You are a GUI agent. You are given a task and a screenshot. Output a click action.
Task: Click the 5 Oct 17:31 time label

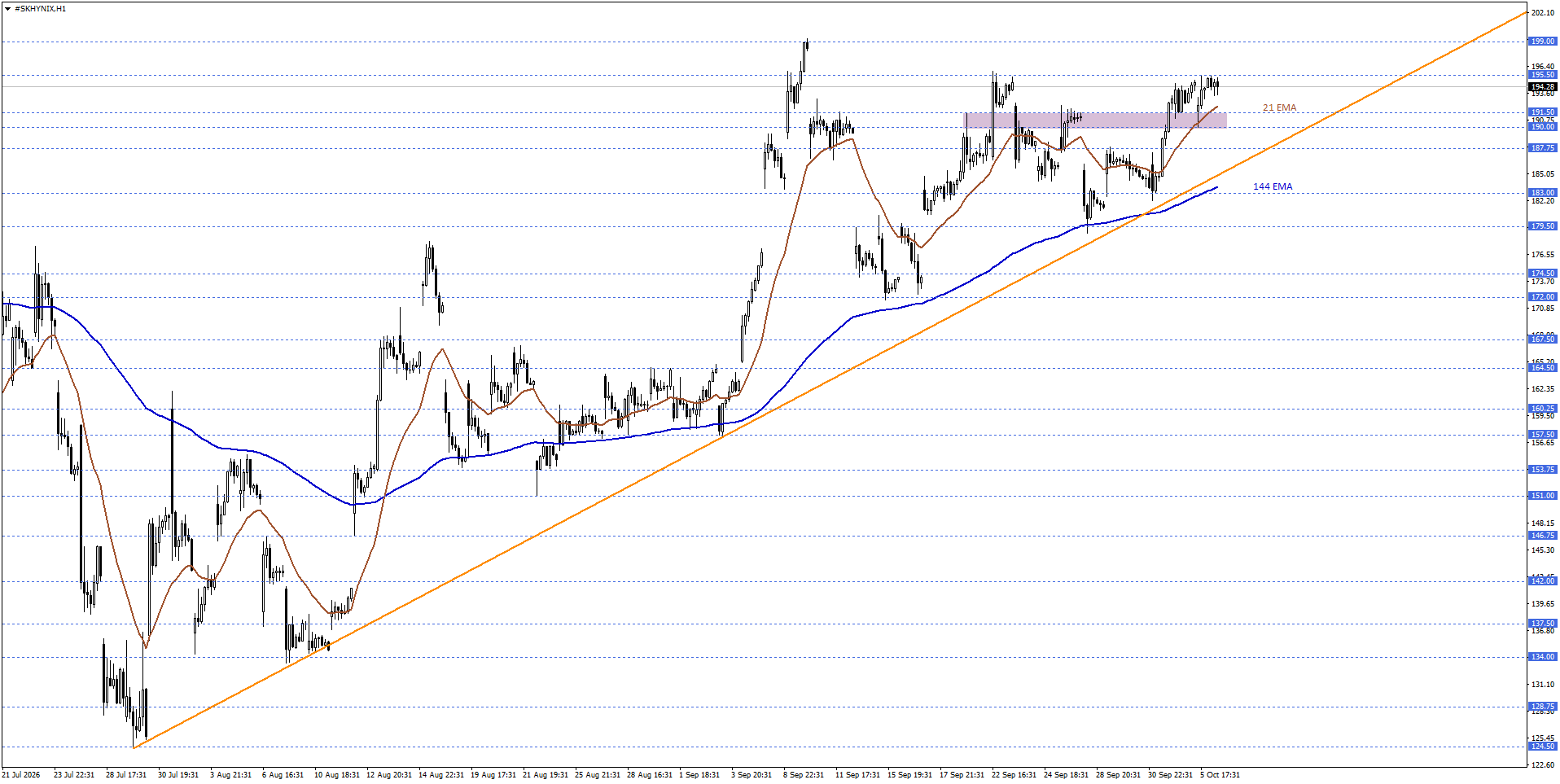(1220, 775)
